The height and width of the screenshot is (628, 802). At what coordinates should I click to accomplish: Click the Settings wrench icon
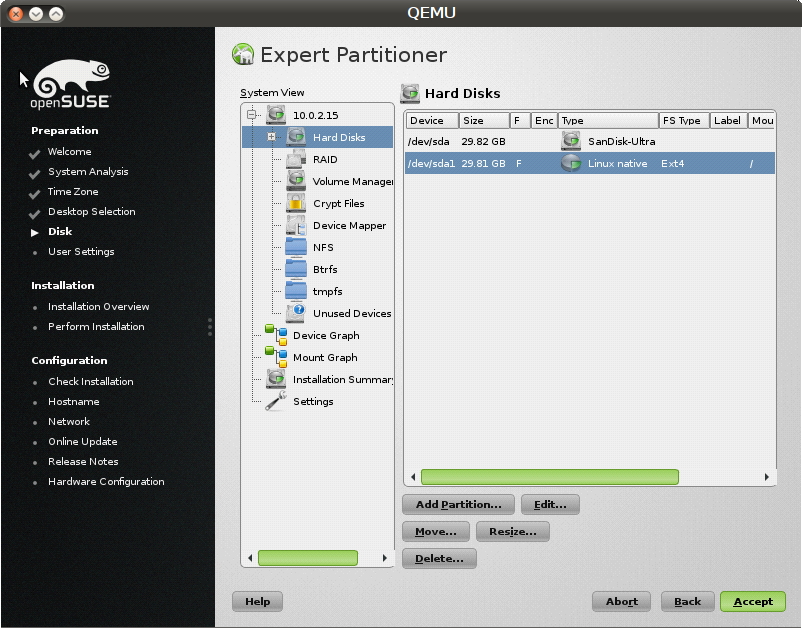click(275, 401)
